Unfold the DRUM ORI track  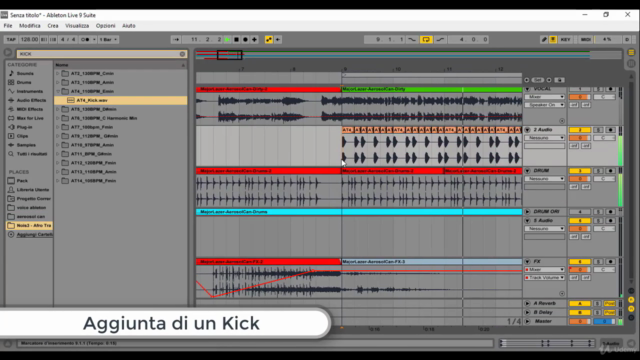click(527, 212)
